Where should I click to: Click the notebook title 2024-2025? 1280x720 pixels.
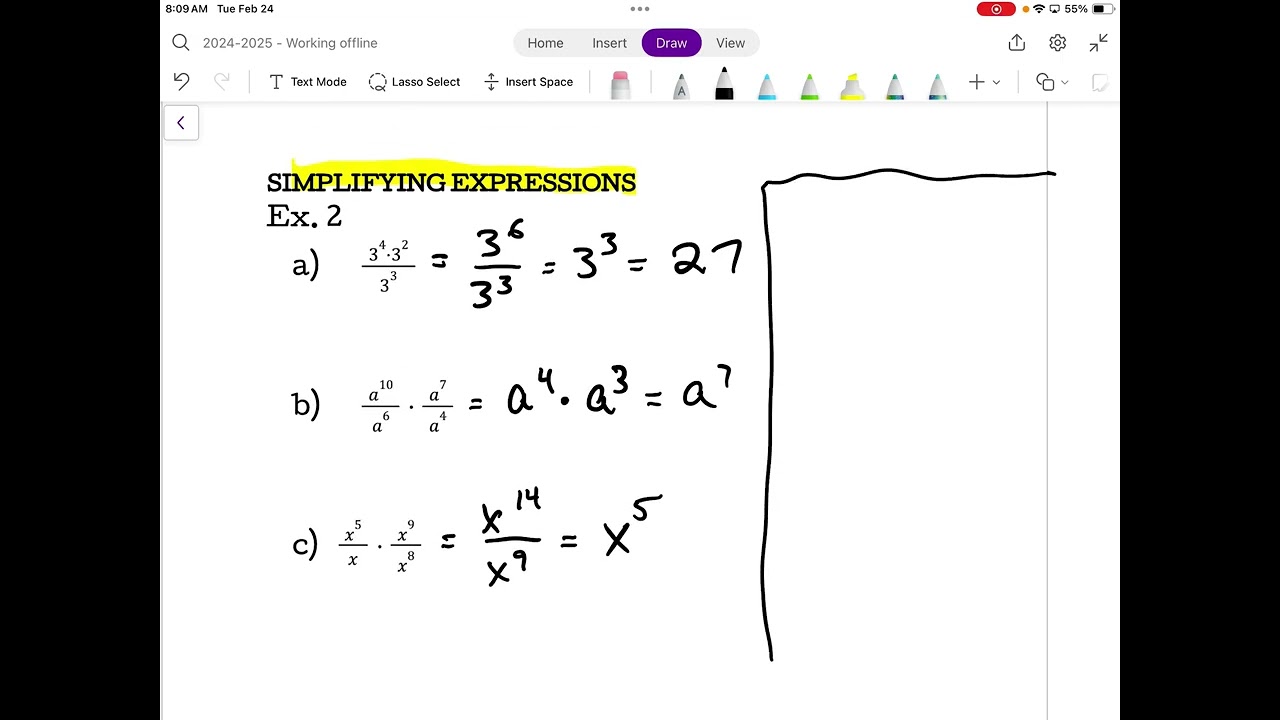click(290, 43)
